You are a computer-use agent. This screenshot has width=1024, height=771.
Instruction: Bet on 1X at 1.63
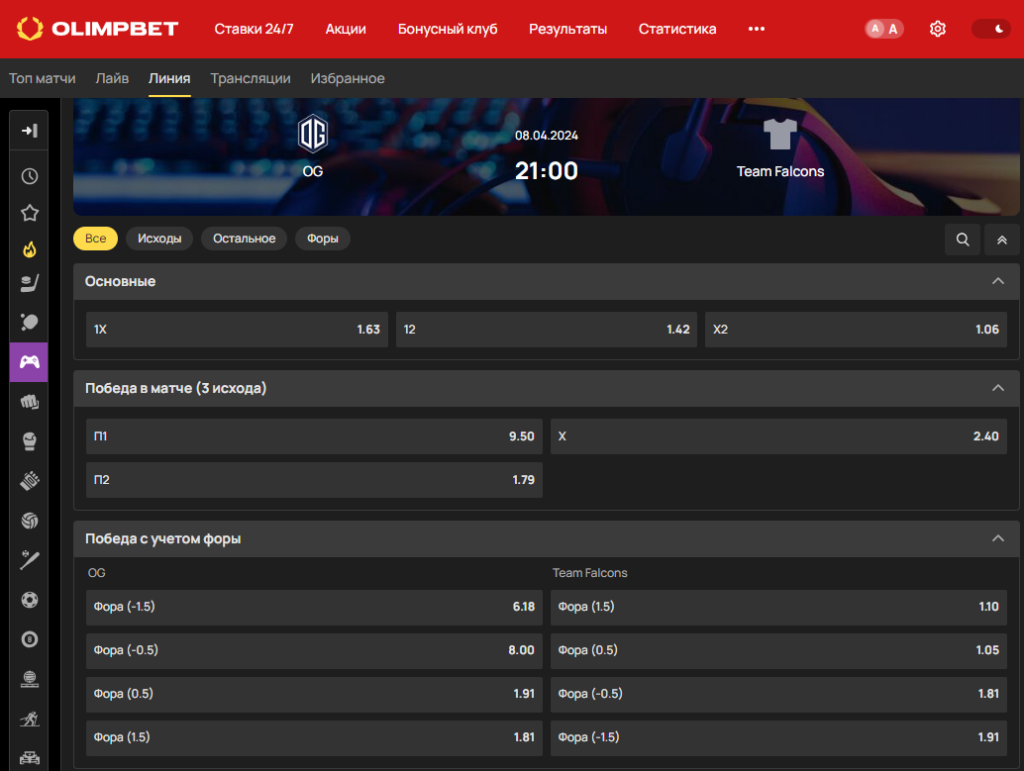coord(237,330)
